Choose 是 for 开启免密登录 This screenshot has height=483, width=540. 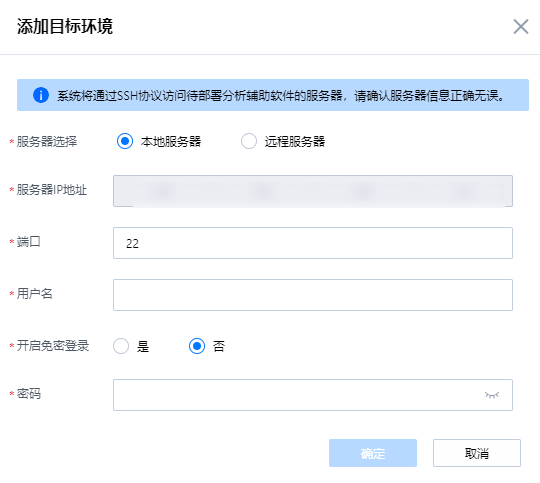[121, 346]
